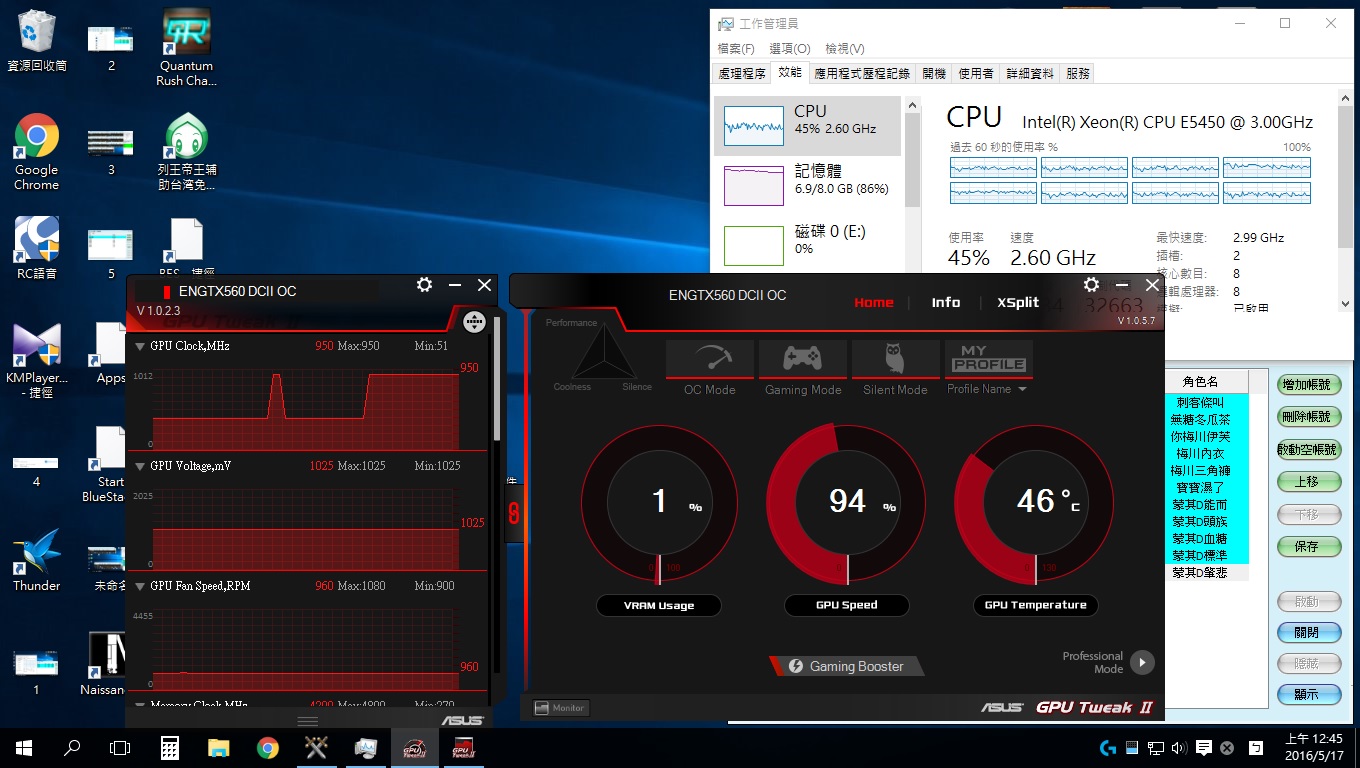Click the Start button on taskbar

pyautogui.click(x=24, y=748)
